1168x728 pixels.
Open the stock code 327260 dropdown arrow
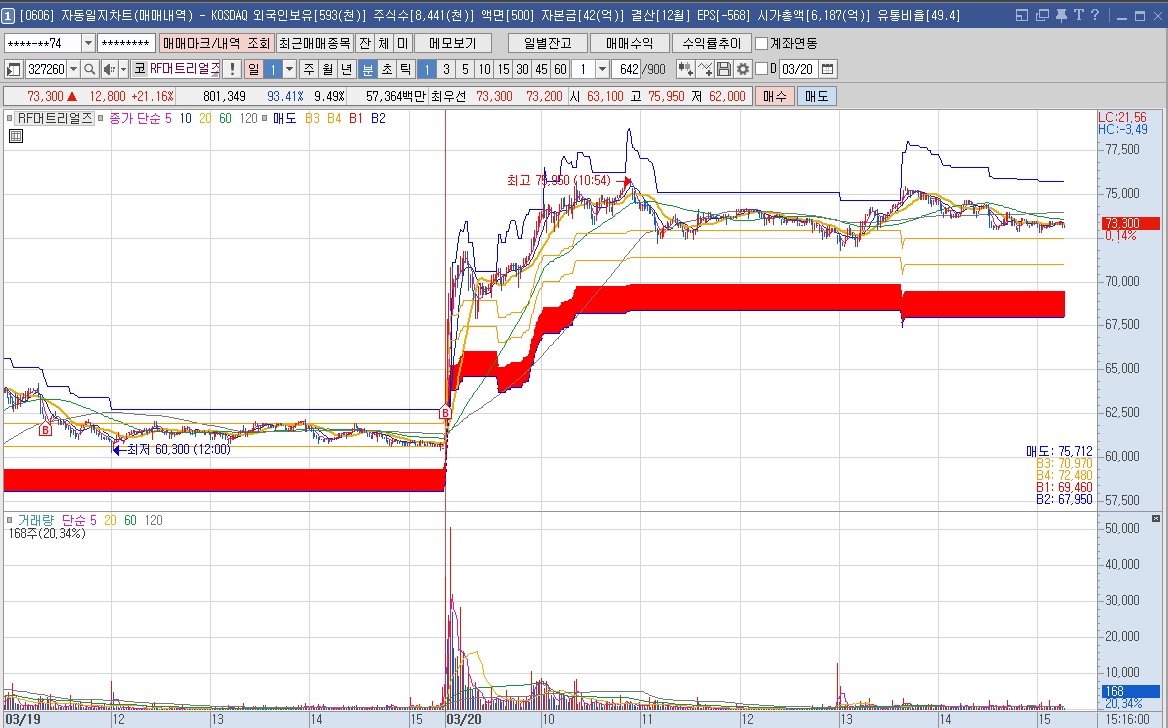73,69
